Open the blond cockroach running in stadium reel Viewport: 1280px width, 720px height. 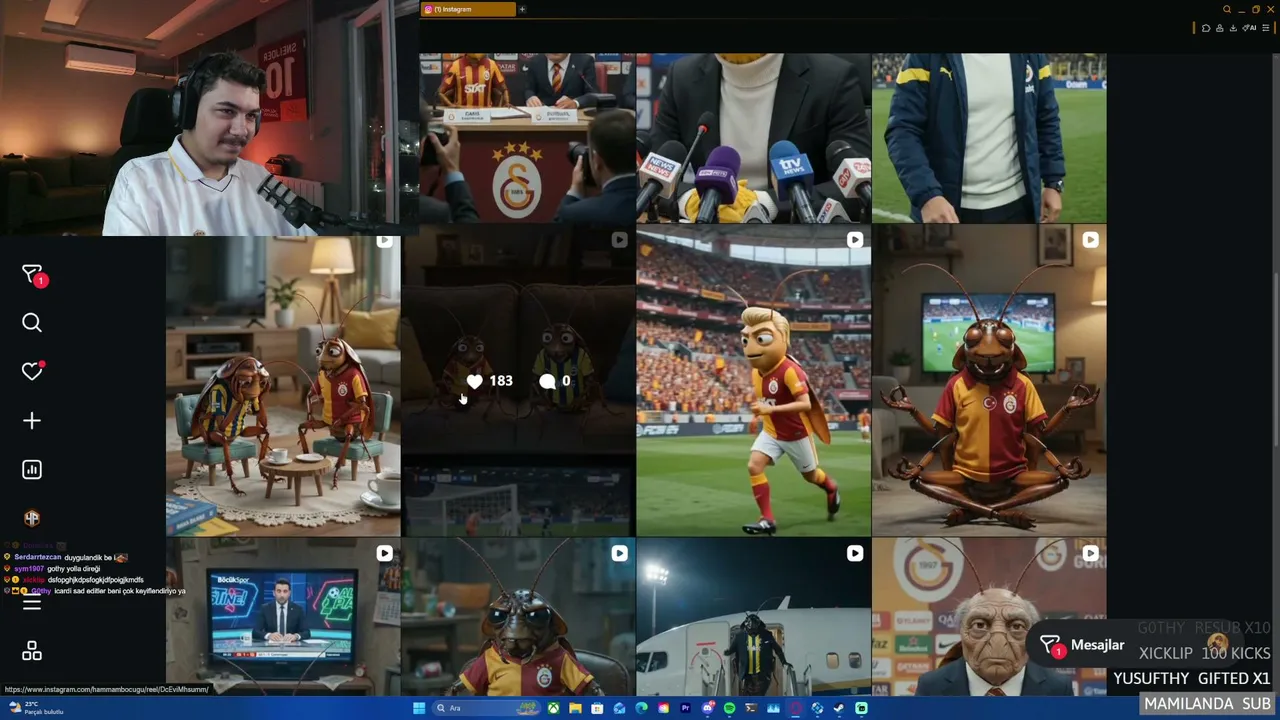tap(753, 380)
